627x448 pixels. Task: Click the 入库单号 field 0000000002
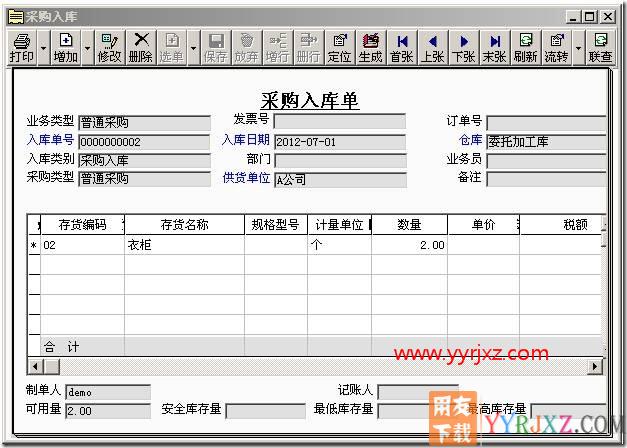(144, 142)
